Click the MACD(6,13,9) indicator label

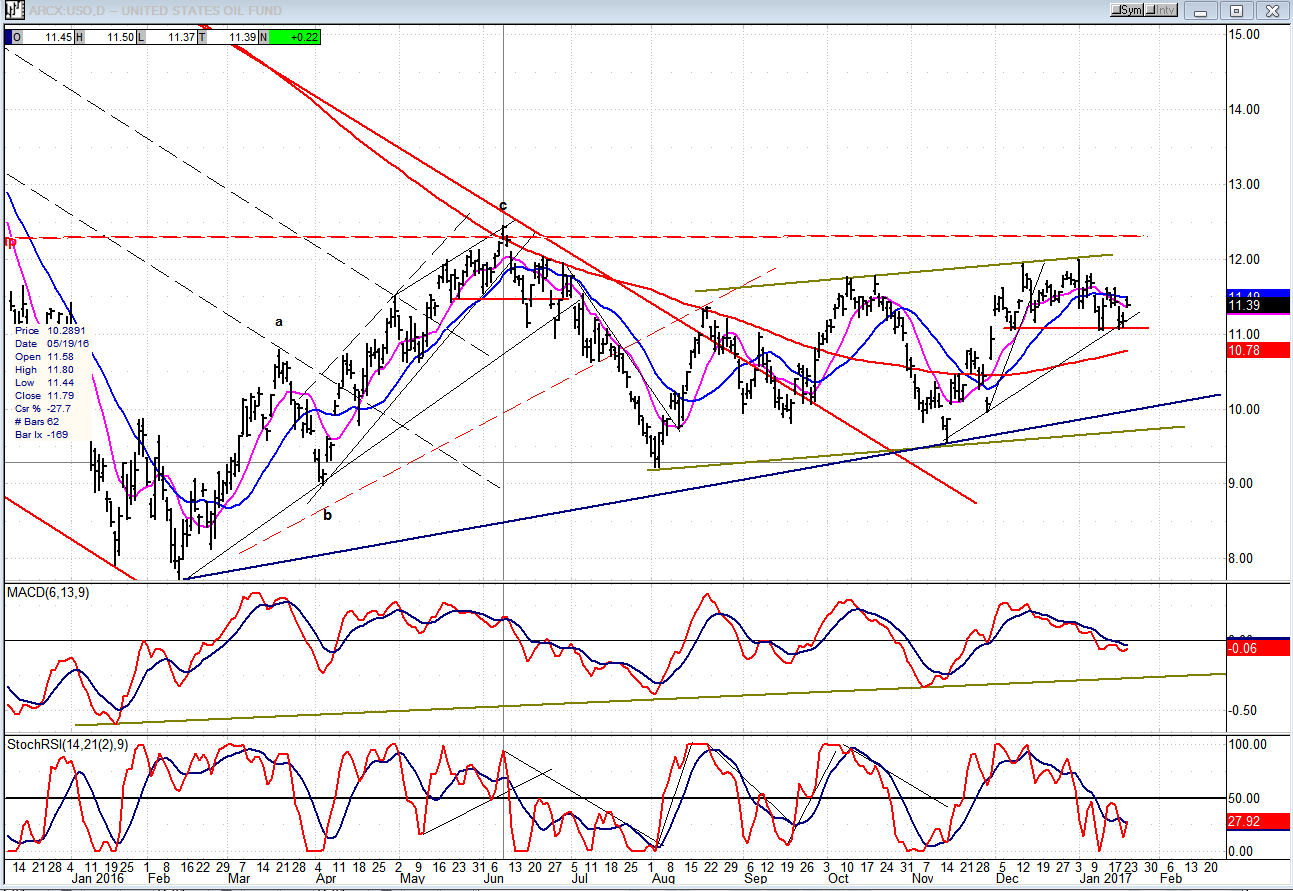pyautogui.click(x=48, y=593)
